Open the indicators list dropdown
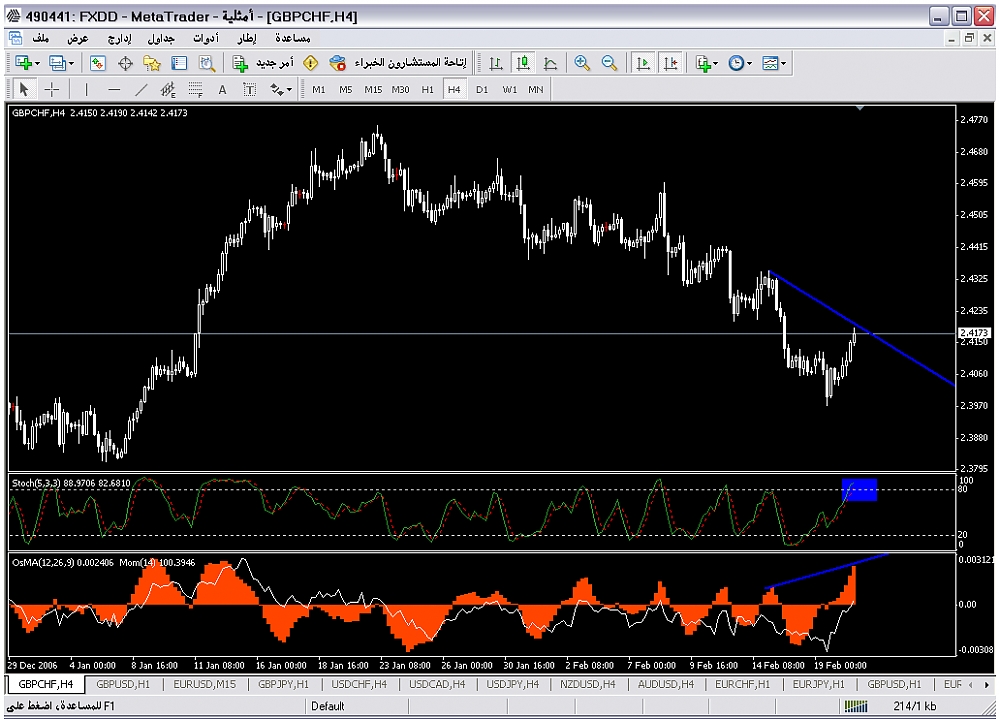This screenshot has height=719, width=1000. pos(716,63)
